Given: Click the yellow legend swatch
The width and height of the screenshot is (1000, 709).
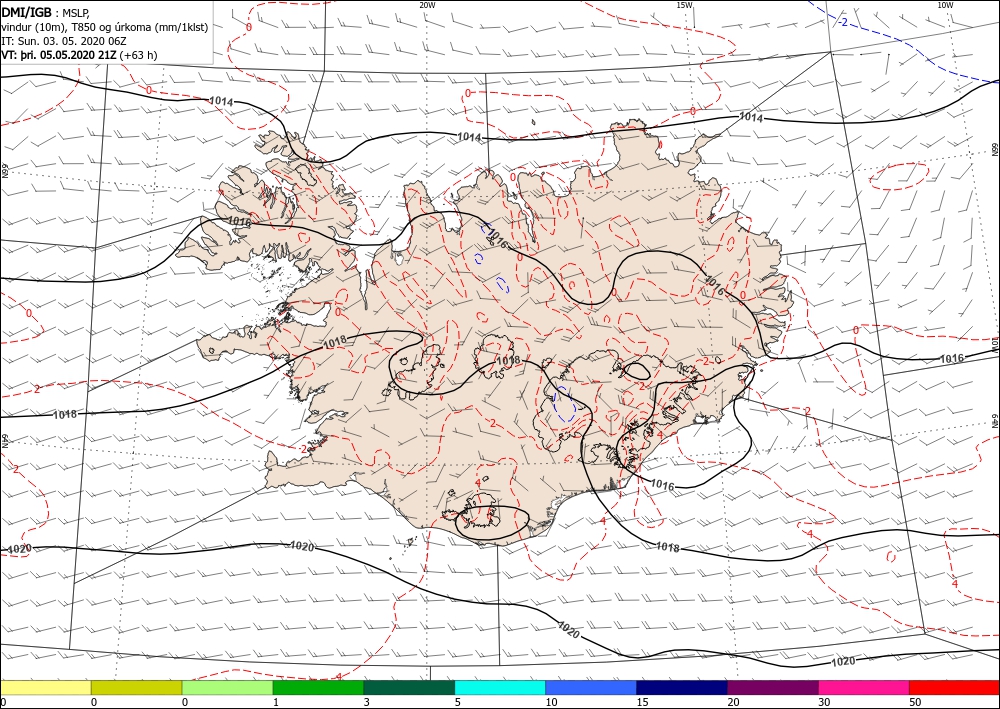Looking at the screenshot, I should [46, 688].
